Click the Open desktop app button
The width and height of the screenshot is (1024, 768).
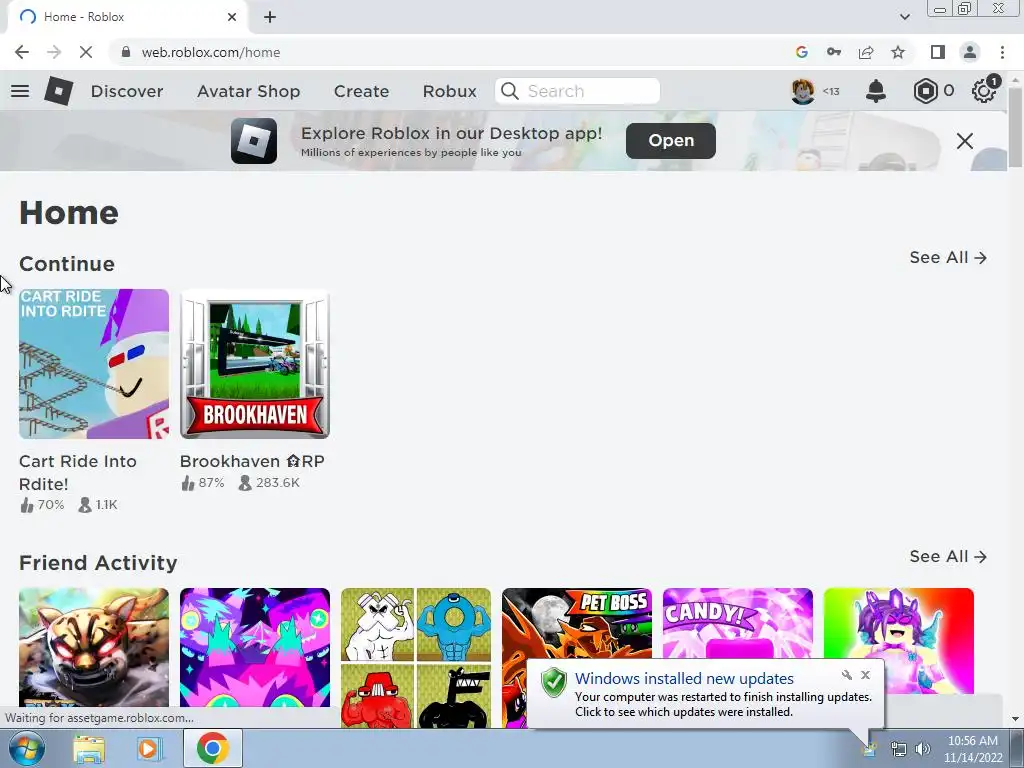671,141
